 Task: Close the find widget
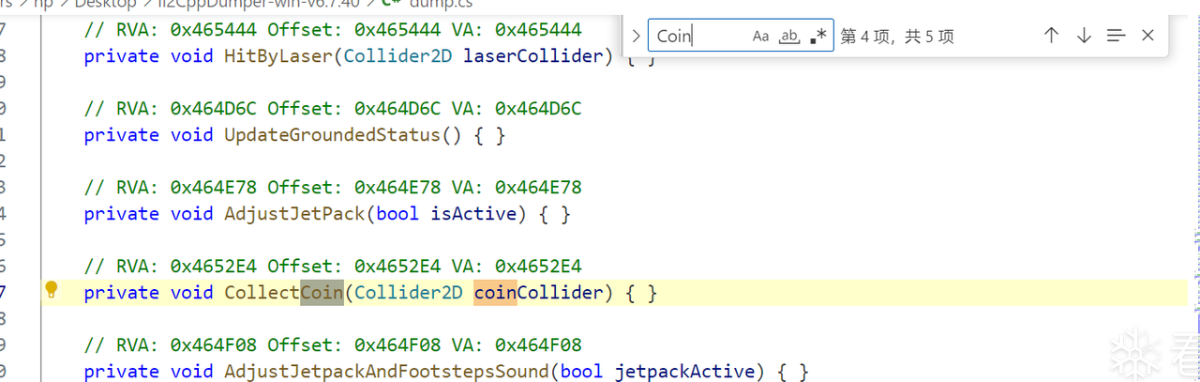(x=1148, y=36)
